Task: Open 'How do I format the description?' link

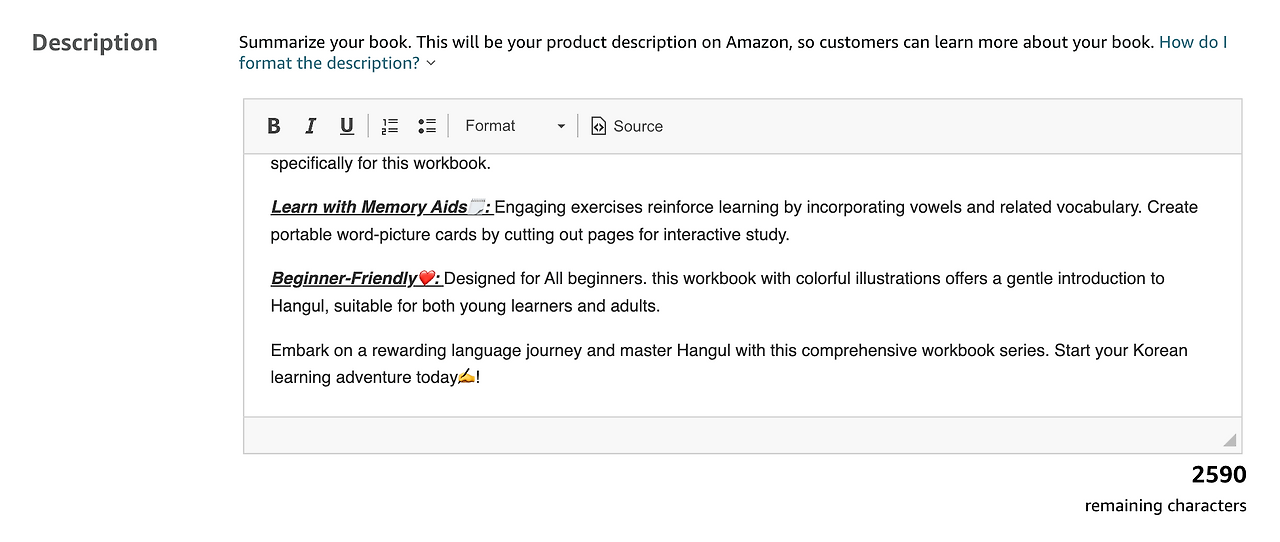Action: (328, 63)
